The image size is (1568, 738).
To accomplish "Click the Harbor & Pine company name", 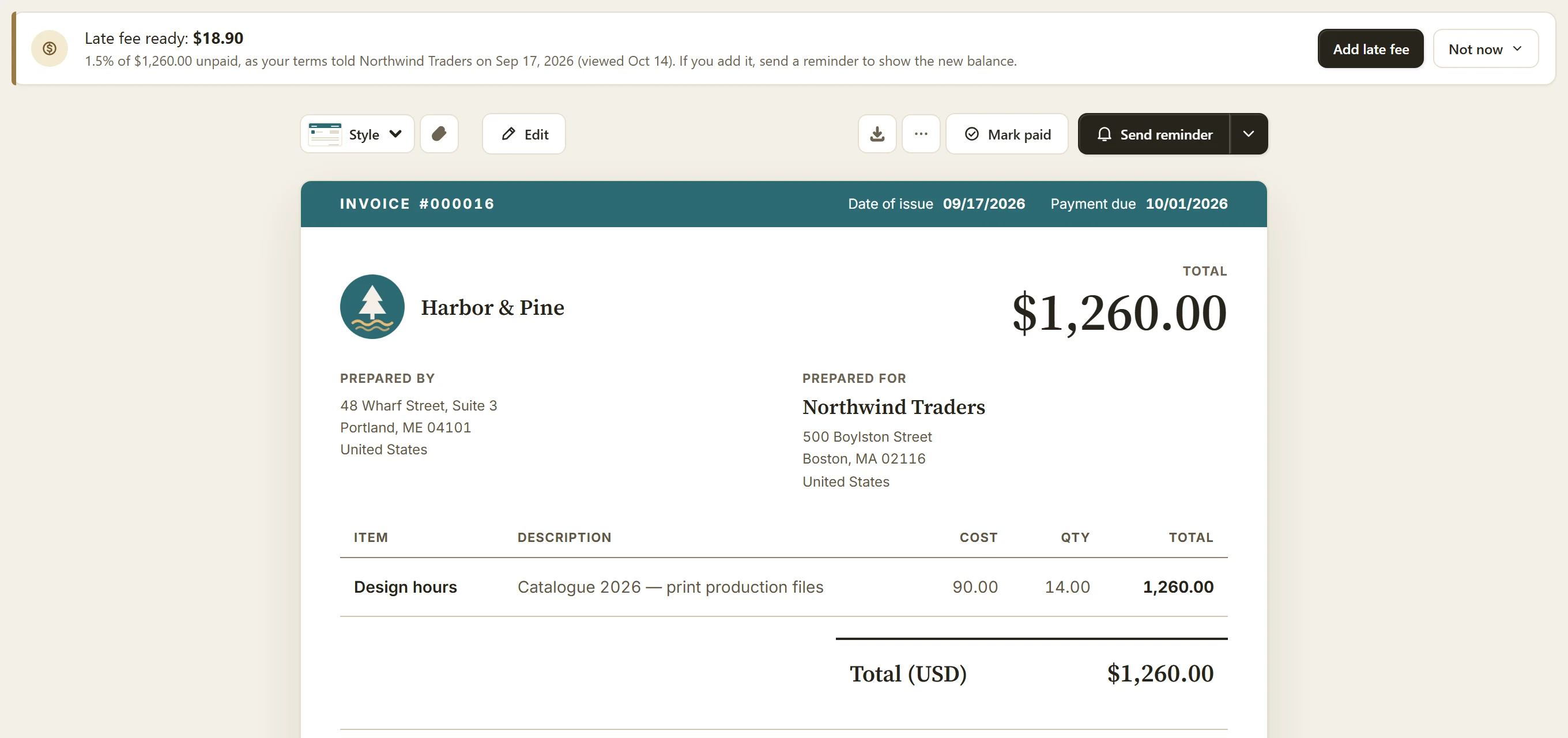I will coord(492,307).
